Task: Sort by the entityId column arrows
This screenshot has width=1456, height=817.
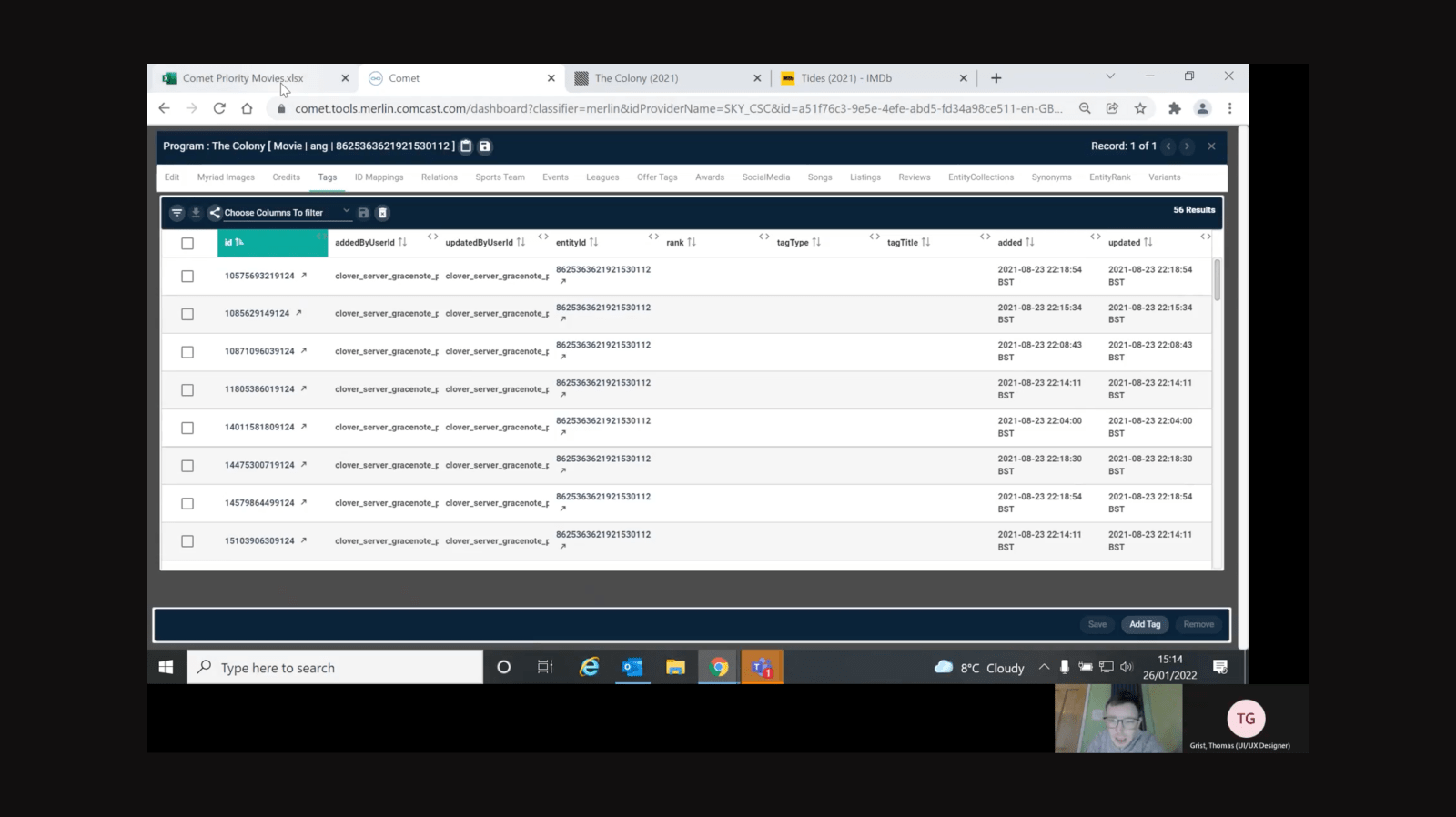Action: click(x=593, y=242)
